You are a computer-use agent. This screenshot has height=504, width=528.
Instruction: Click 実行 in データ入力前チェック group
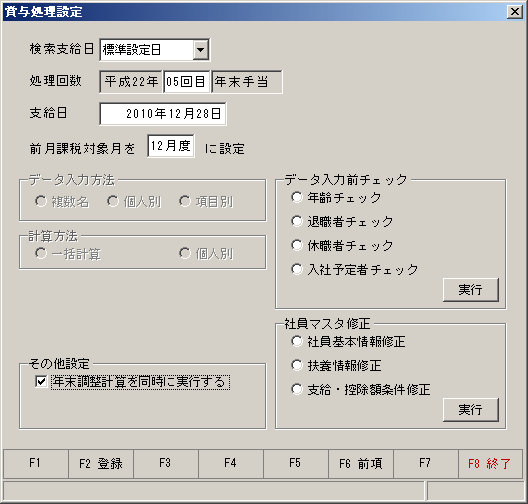(470, 290)
